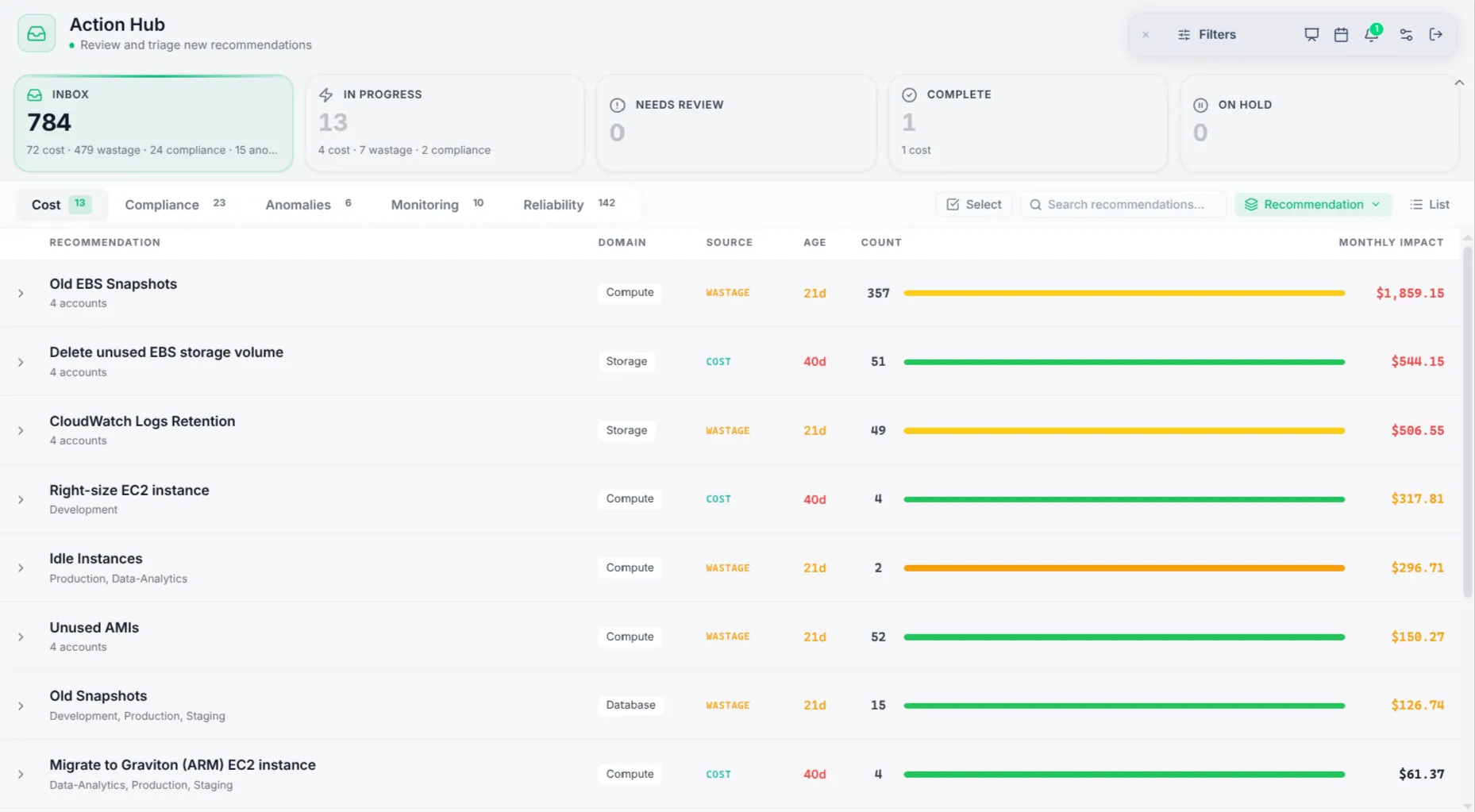Click the Source column header
The width and height of the screenshot is (1475, 812).
click(729, 243)
